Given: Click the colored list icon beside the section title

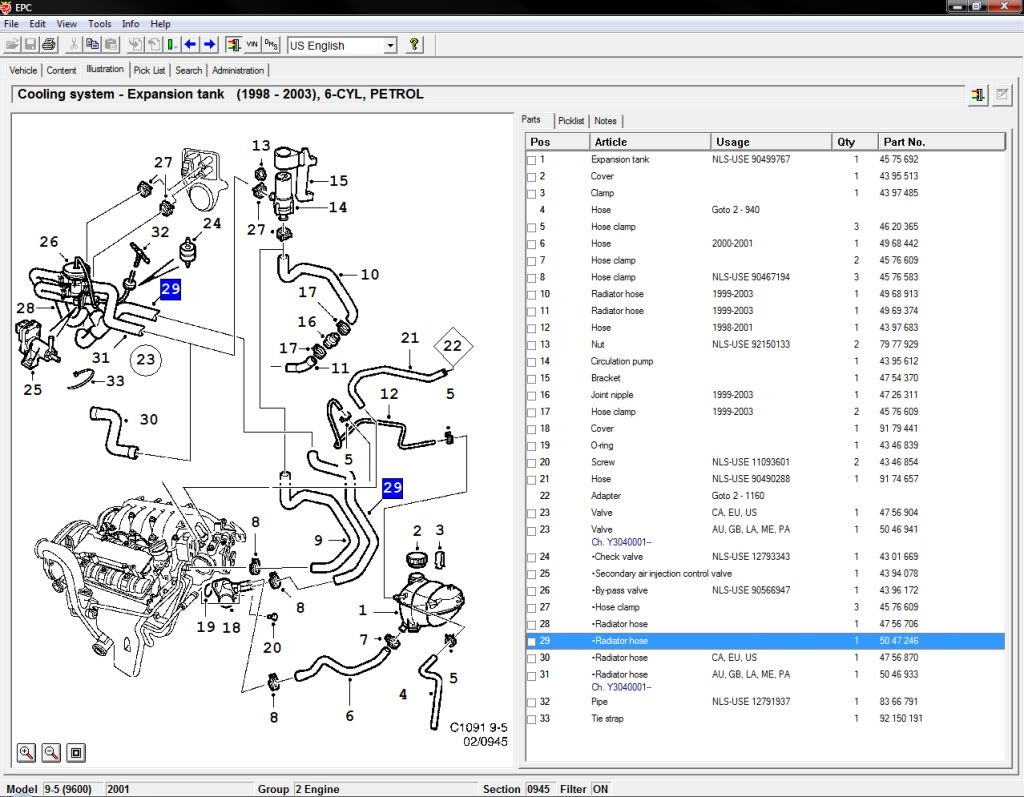Looking at the screenshot, I should pyautogui.click(x=978, y=95).
